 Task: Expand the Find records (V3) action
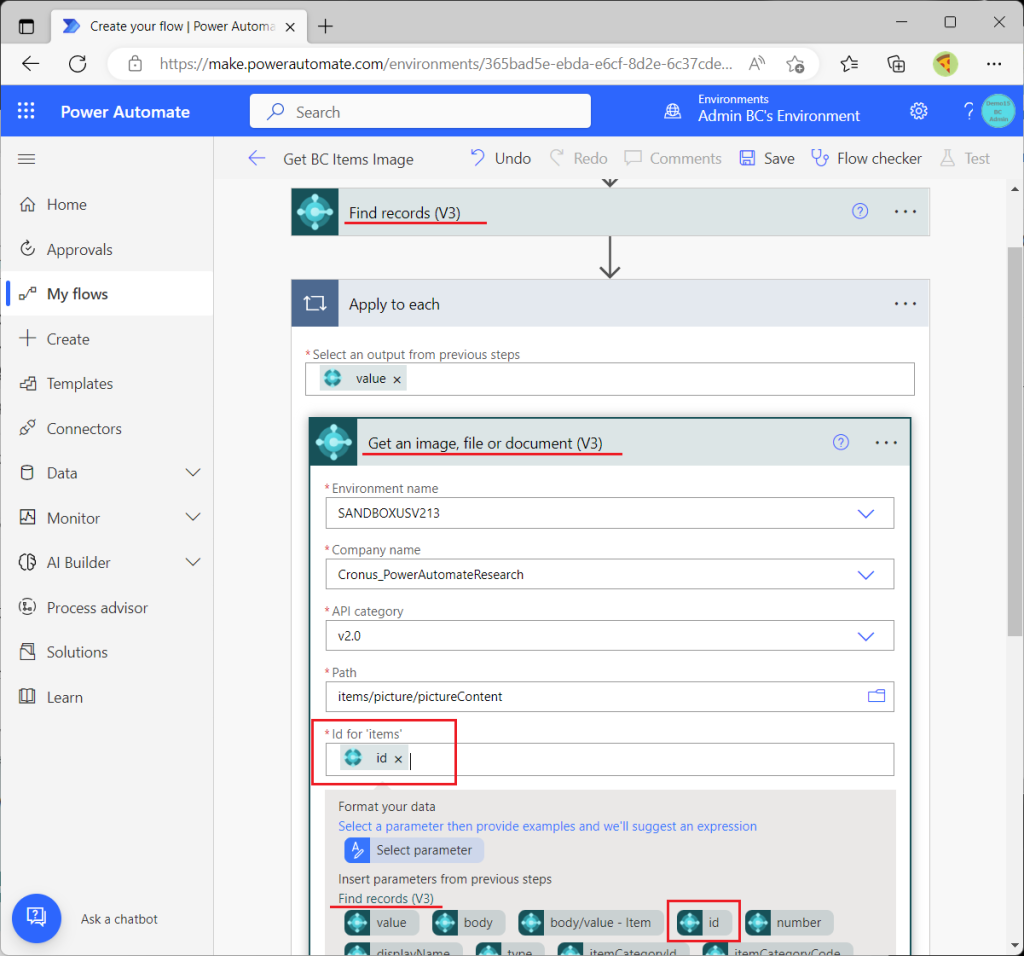pyautogui.click(x=610, y=212)
